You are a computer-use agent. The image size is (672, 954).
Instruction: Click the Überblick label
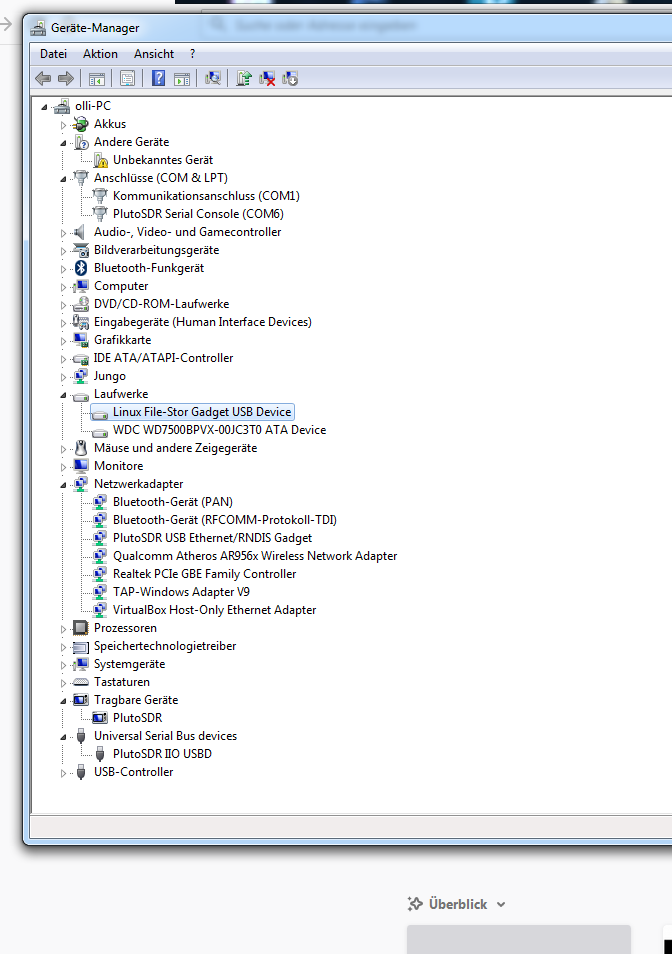(x=458, y=904)
